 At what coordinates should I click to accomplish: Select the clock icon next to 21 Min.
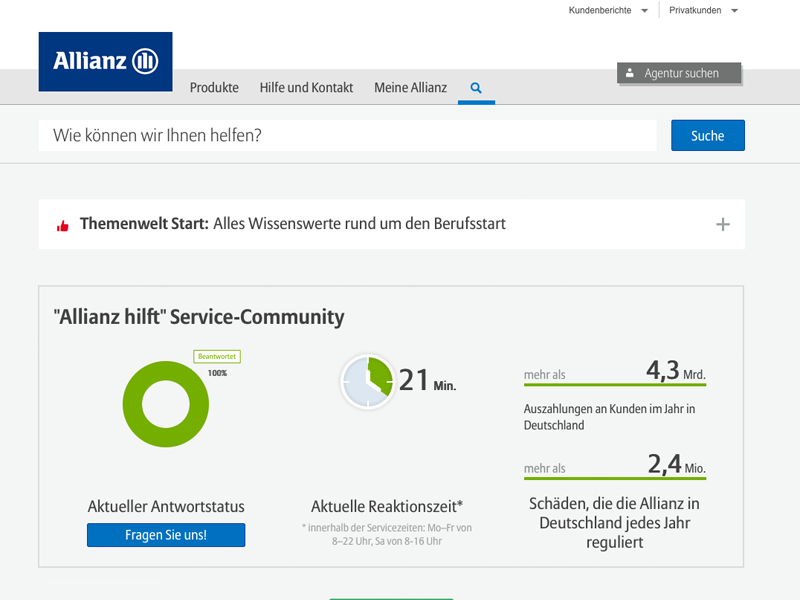[x=367, y=381]
